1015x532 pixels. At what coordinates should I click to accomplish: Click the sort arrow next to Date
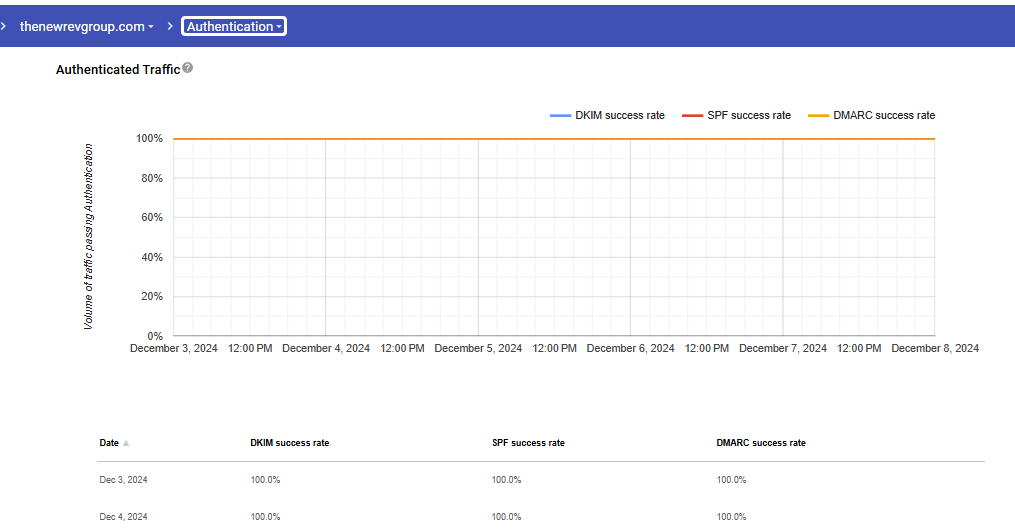pyautogui.click(x=126, y=443)
